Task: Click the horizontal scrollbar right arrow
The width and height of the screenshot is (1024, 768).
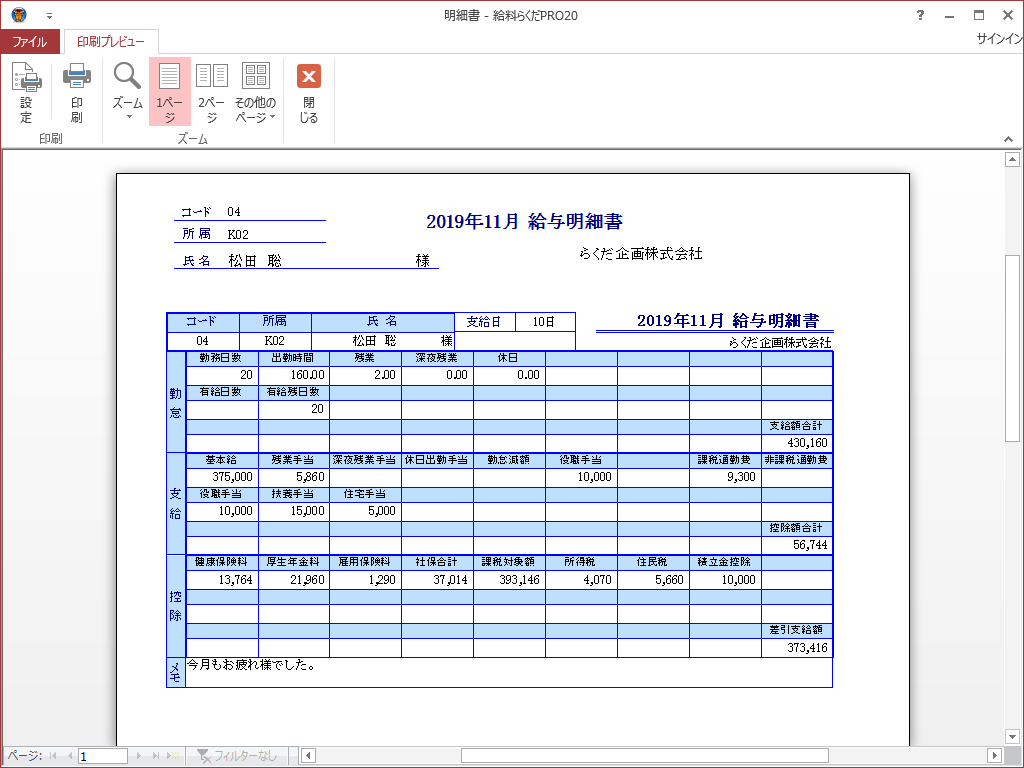Action: 994,756
